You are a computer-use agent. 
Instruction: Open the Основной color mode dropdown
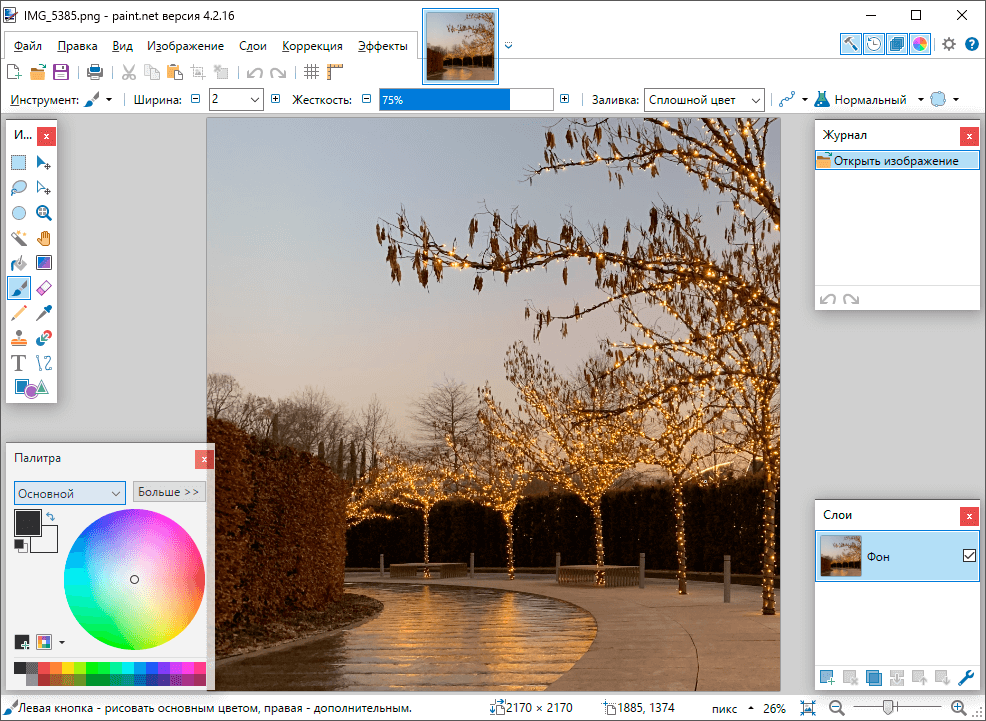pyautogui.click(x=69, y=493)
